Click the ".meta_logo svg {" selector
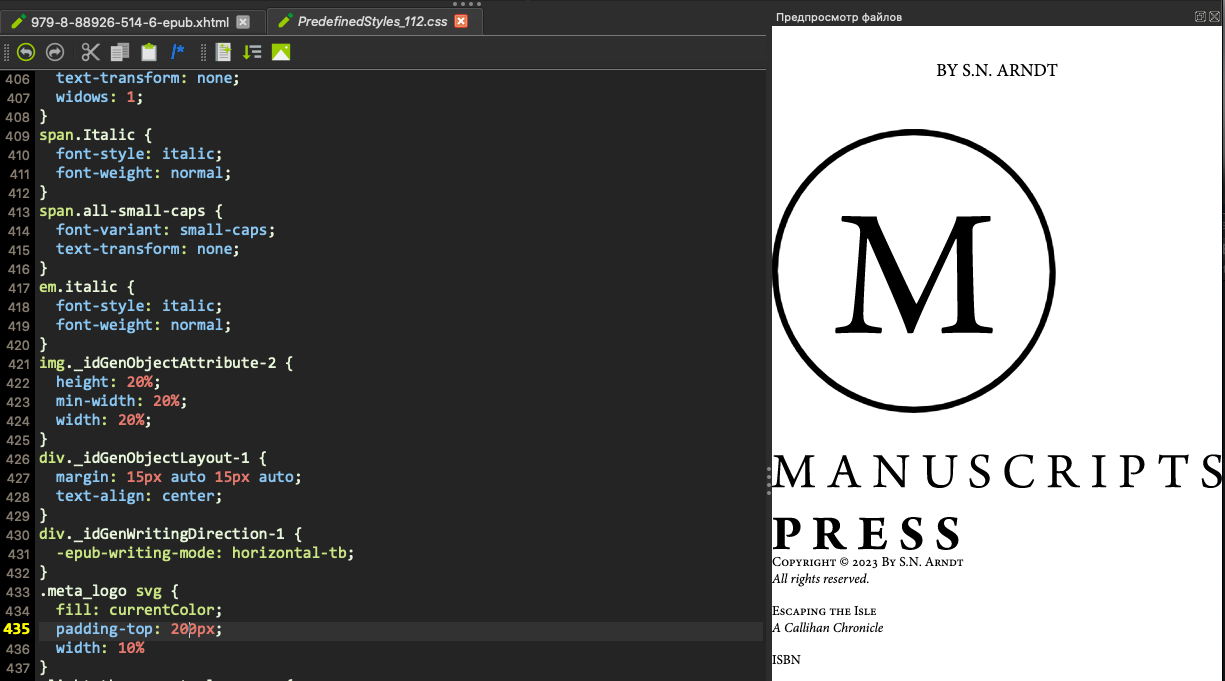This screenshot has height=681, width=1225. click(109, 591)
